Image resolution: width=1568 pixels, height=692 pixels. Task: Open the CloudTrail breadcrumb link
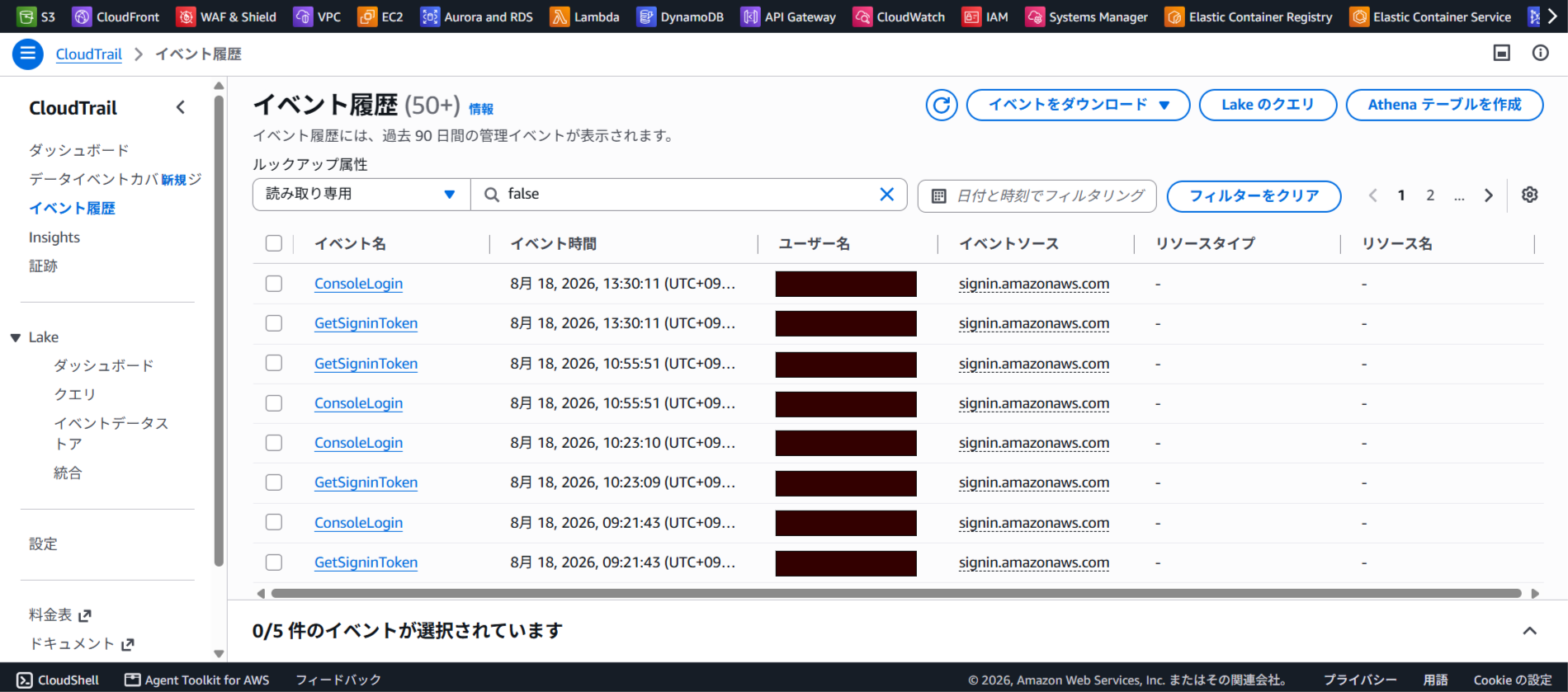88,54
